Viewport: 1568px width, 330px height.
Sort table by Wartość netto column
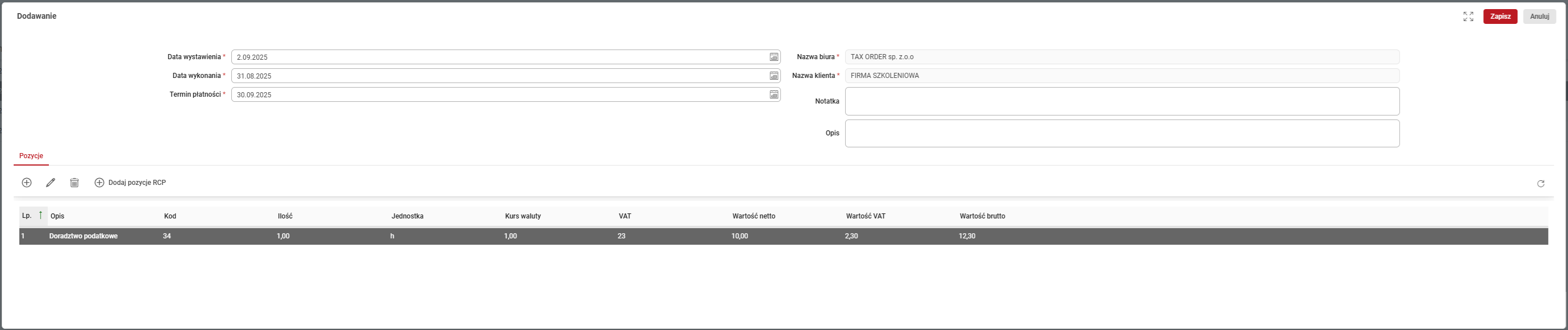pos(754,216)
